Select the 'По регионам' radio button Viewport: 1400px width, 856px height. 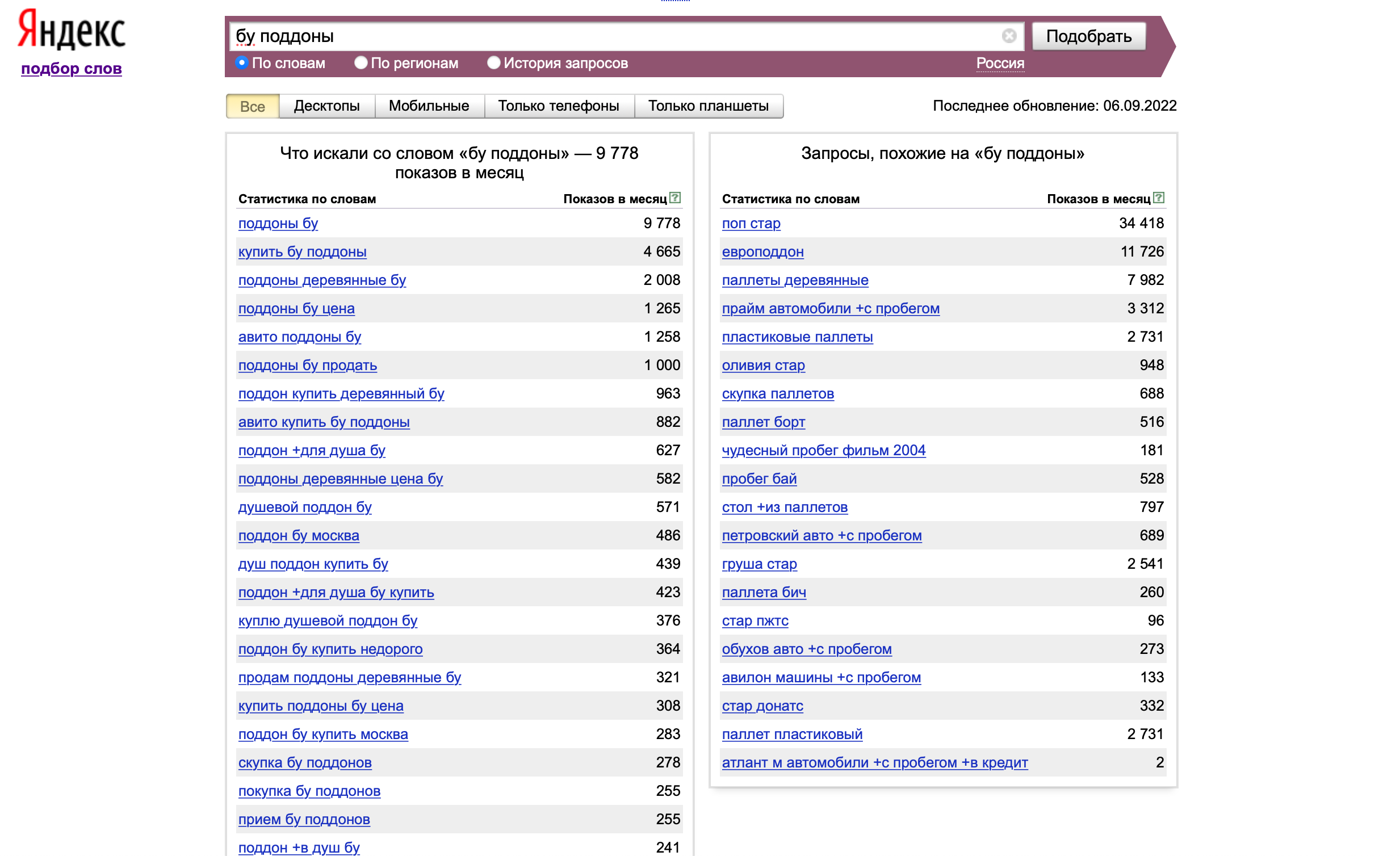point(361,62)
